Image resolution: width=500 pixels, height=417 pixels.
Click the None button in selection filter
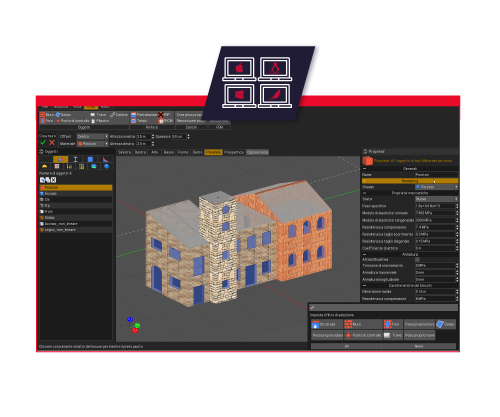point(419,346)
